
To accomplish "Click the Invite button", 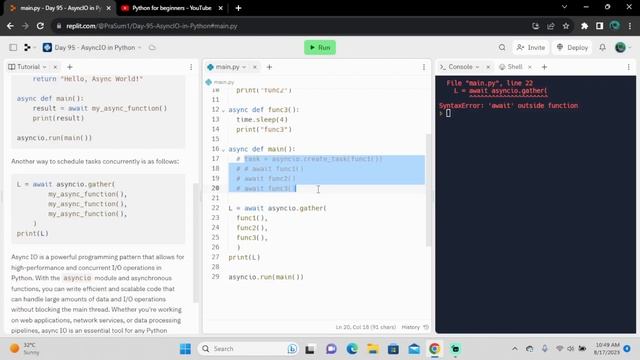I will point(531,47).
